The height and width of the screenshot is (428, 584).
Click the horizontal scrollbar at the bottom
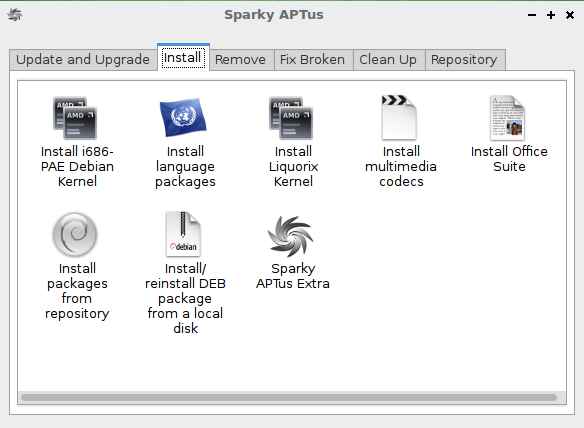[289, 397]
